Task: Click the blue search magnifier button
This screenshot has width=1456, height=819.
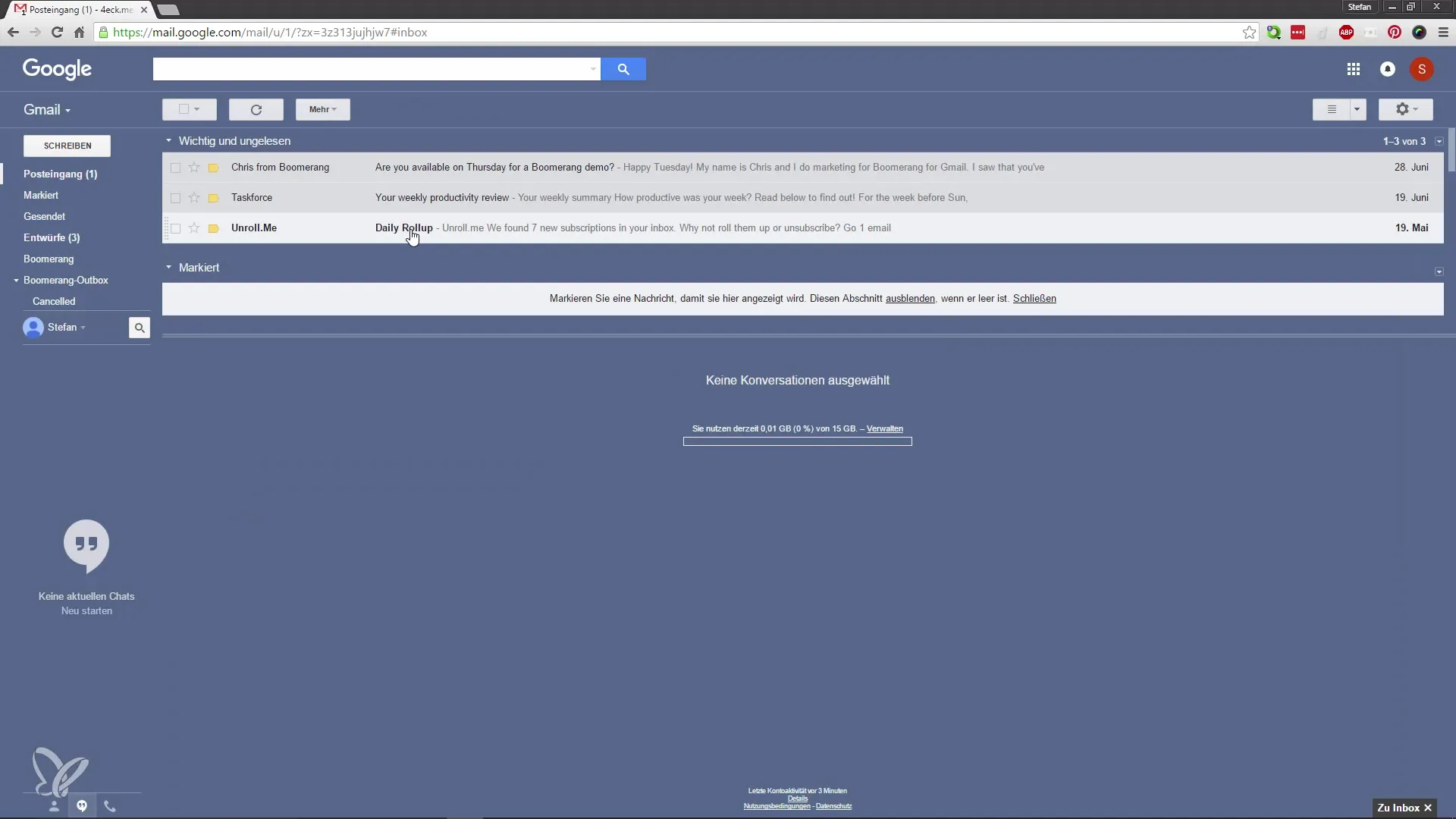Action: [x=623, y=69]
